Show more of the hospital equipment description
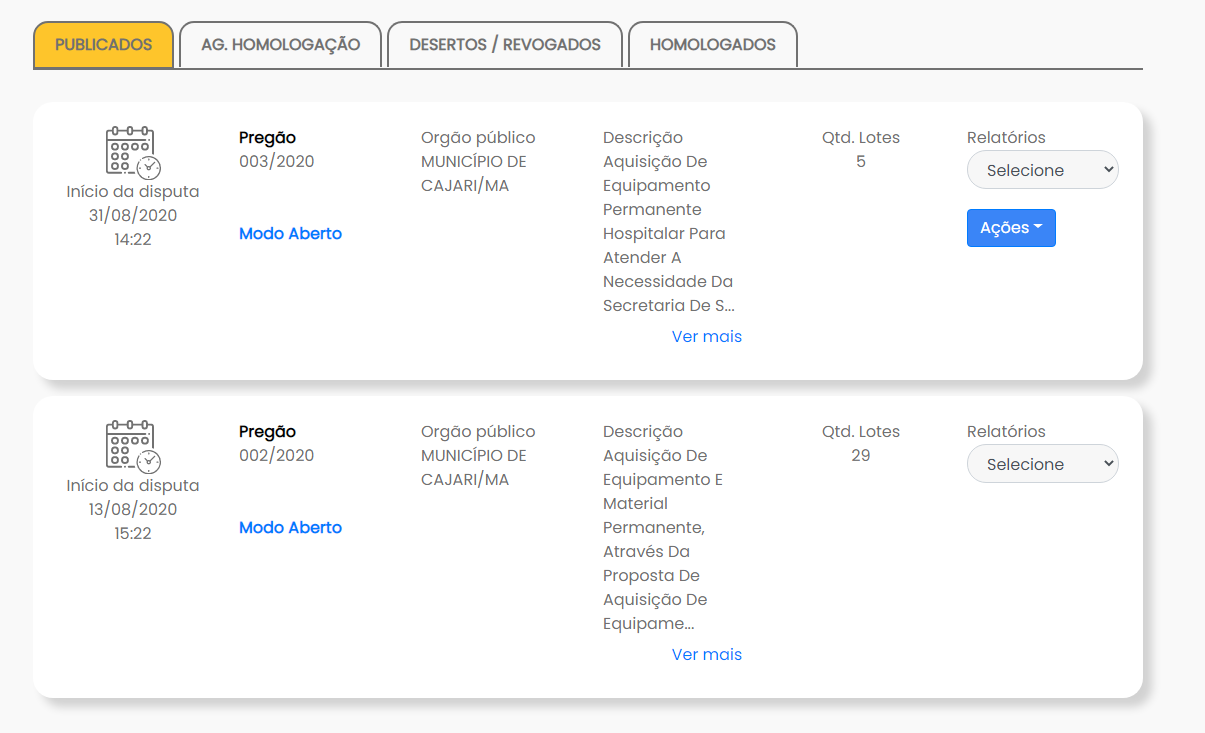The height and width of the screenshot is (733, 1205). pyautogui.click(x=706, y=337)
